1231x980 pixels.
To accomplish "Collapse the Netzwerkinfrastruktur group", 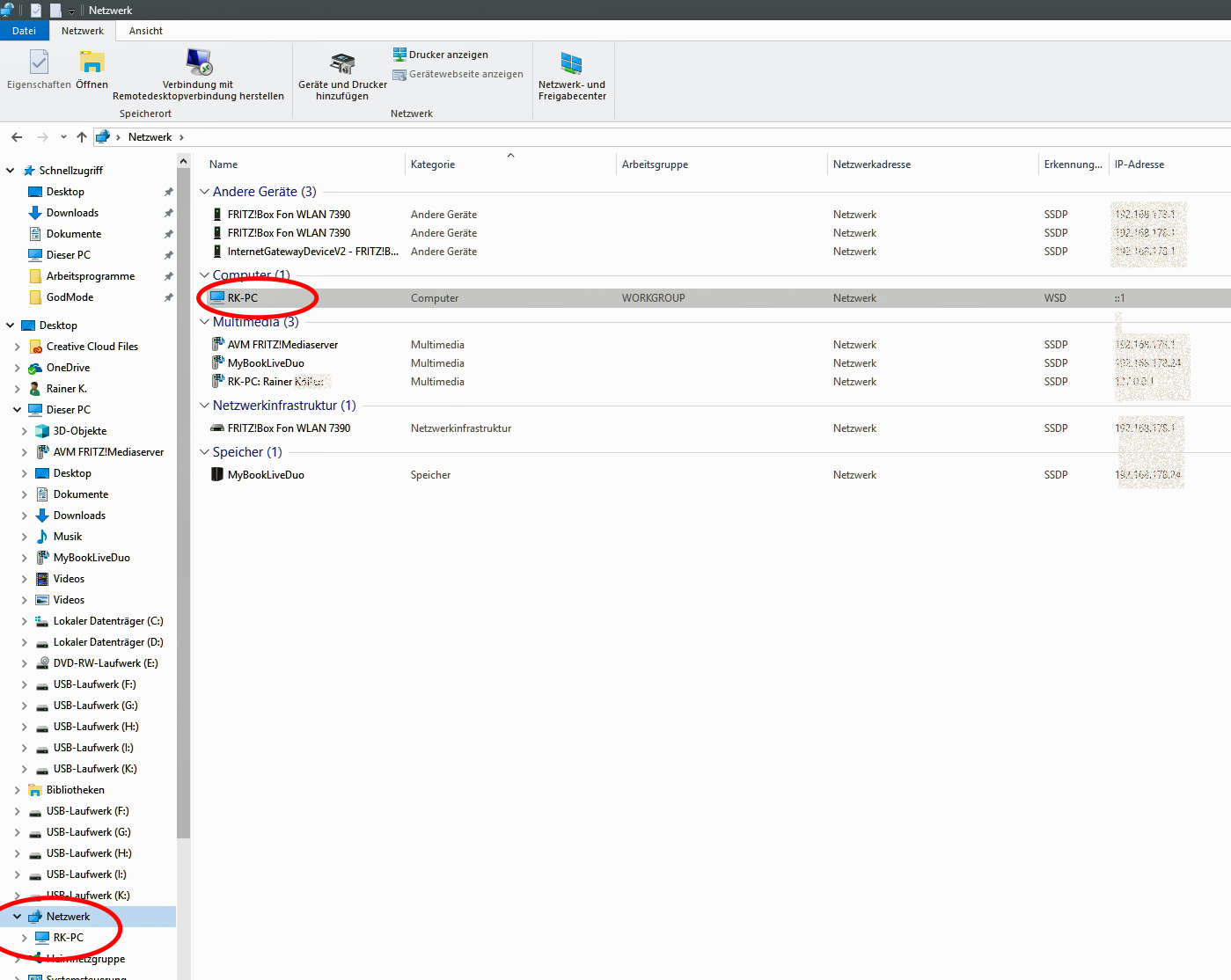I will 204,406.
